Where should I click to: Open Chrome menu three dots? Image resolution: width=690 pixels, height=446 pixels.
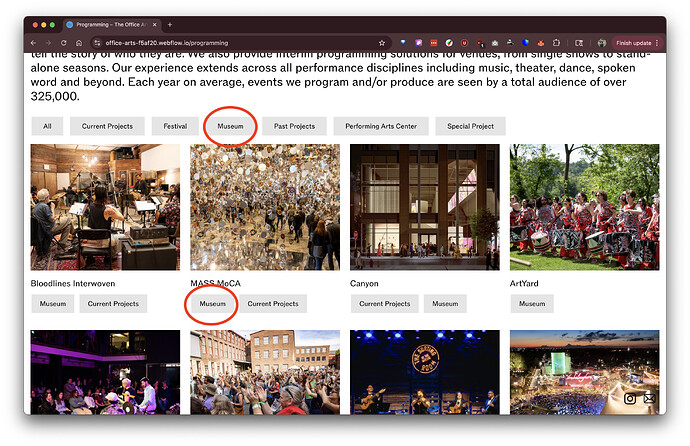pyautogui.click(x=657, y=43)
